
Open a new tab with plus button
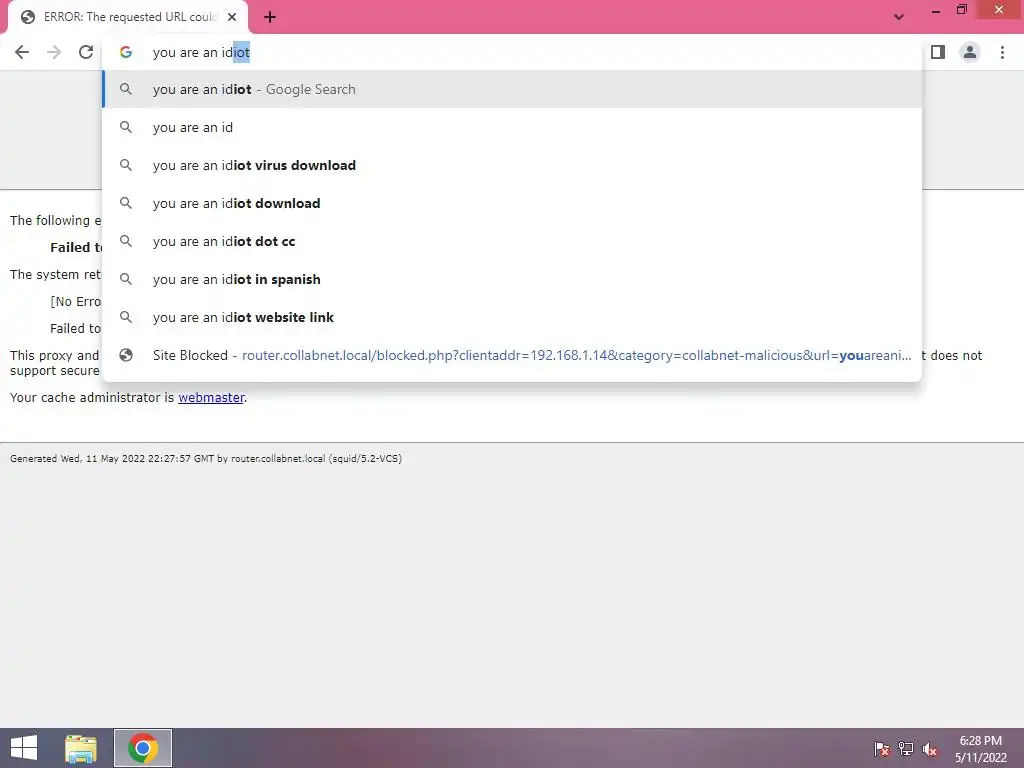pos(270,17)
